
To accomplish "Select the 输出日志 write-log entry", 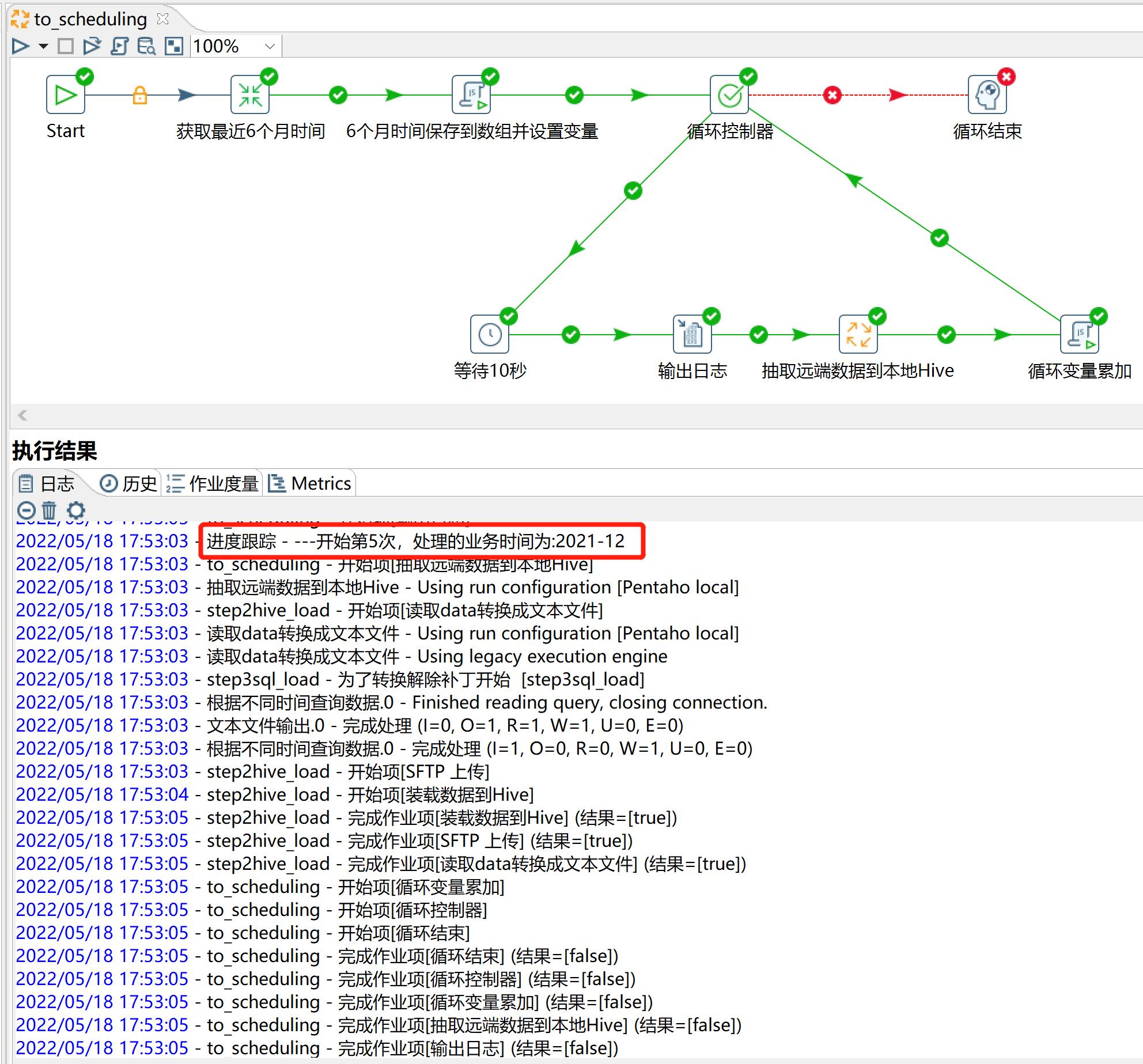I will (692, 334).
